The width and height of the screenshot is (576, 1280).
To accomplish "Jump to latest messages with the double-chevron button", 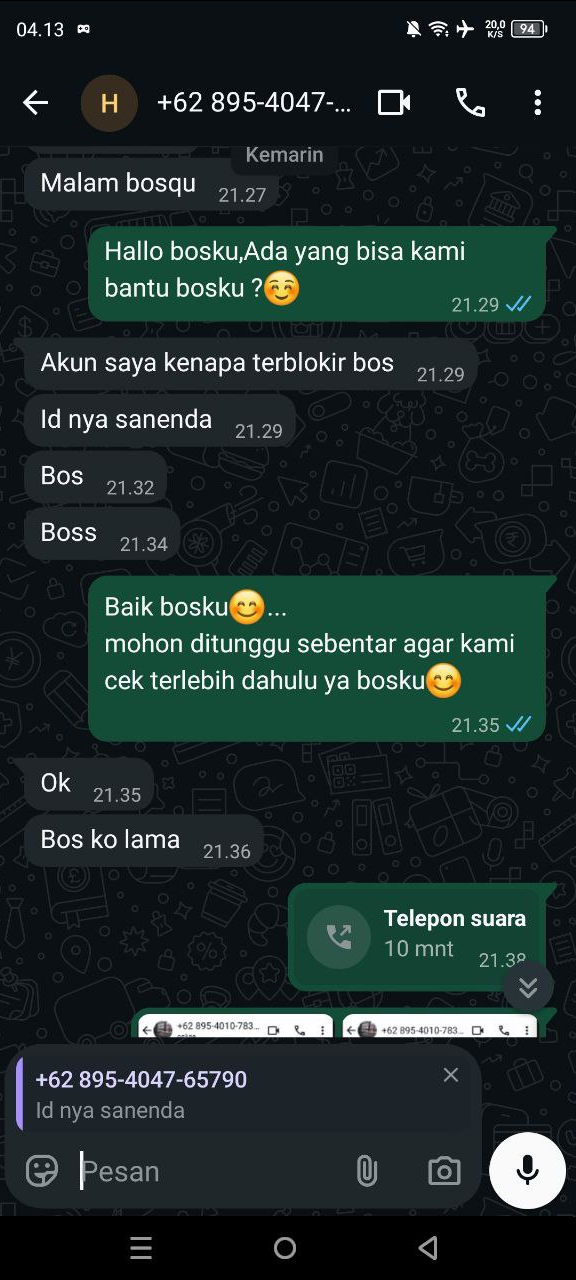I will click(528, 988).
